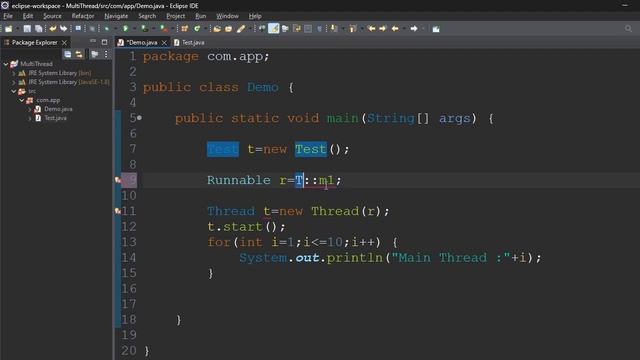Click the New Java Class icon

pos(197,29)
